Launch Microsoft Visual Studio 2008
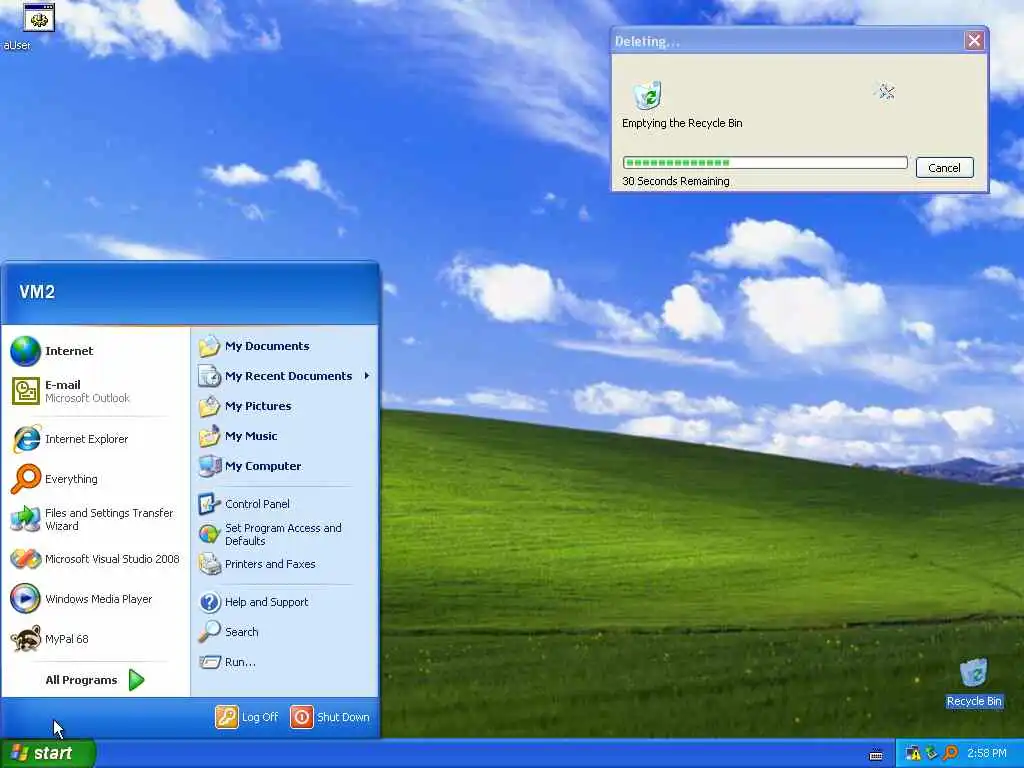The height and width of the screenshot is (768, 1024). [97, 559]
